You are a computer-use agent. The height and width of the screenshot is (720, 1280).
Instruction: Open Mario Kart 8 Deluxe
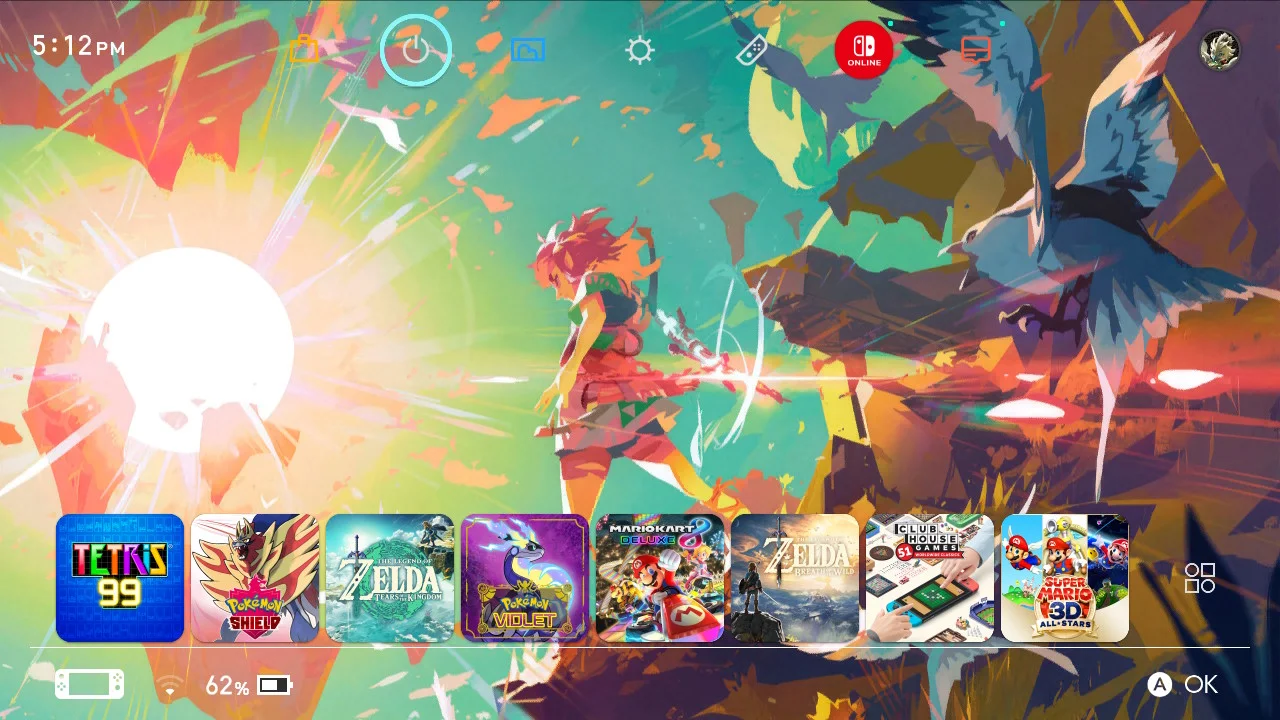(x=660, y=578)
